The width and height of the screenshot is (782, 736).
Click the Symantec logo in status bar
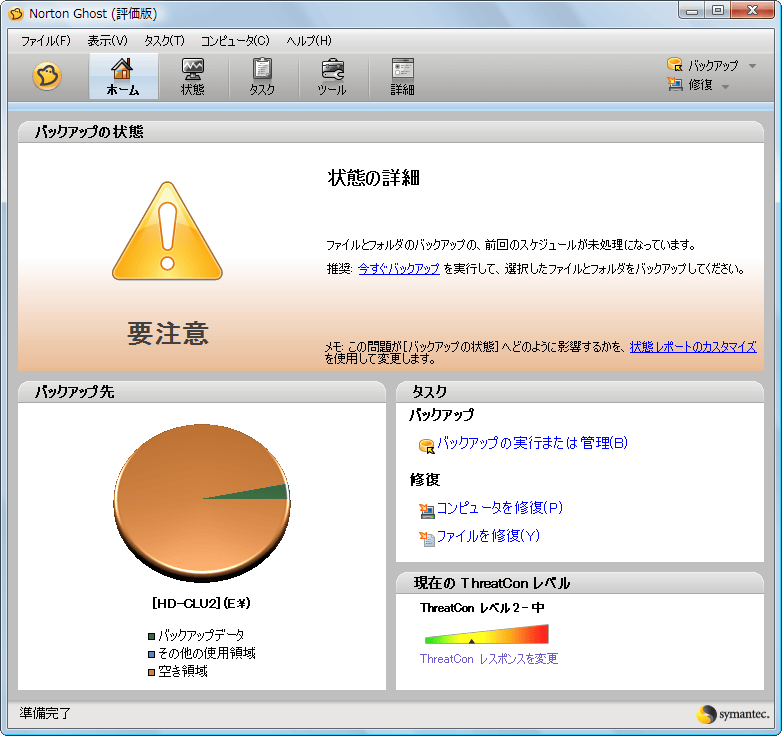(733, 714)
